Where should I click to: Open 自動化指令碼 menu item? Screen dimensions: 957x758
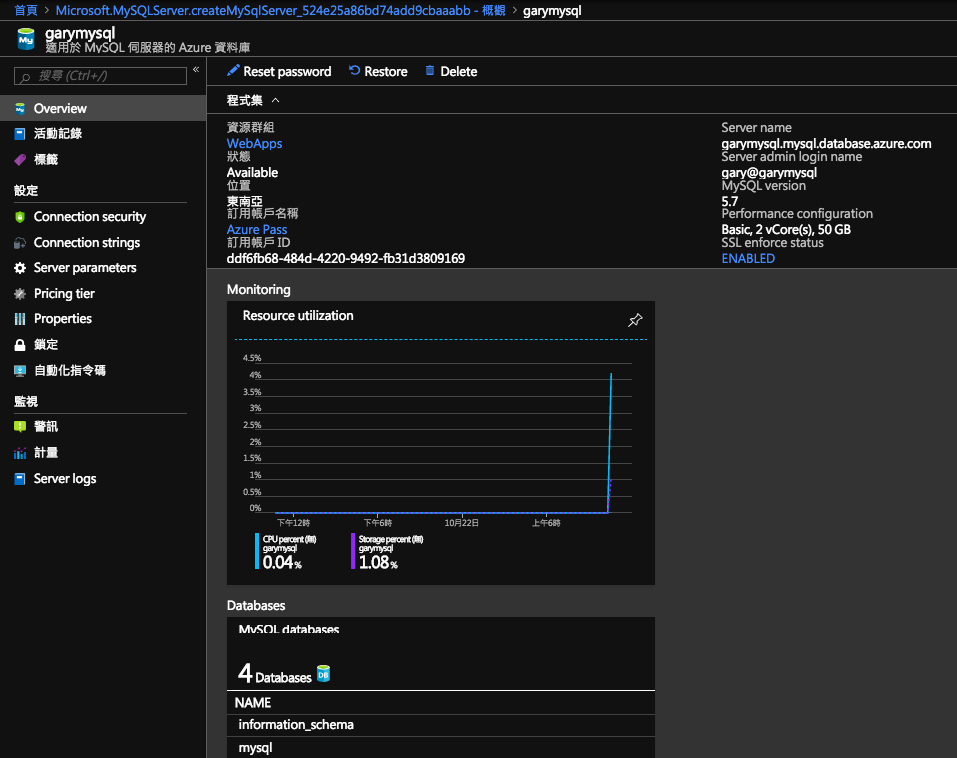coord(103,370)
